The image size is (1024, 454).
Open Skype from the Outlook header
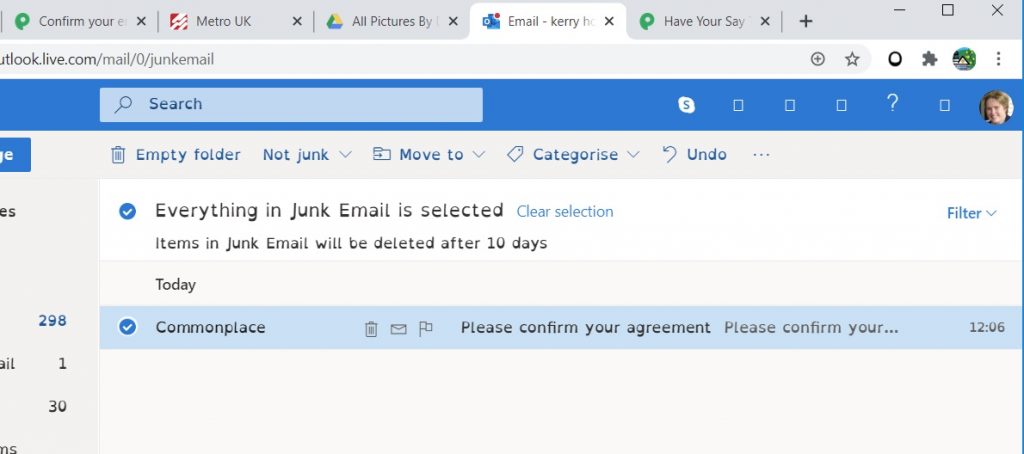click(686, 105)
